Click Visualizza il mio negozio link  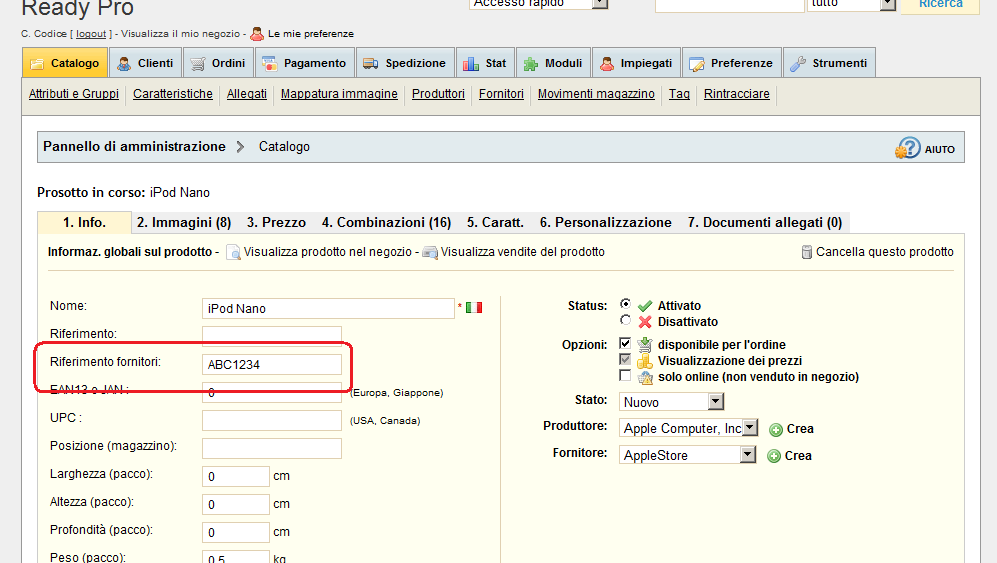point(181,34)
